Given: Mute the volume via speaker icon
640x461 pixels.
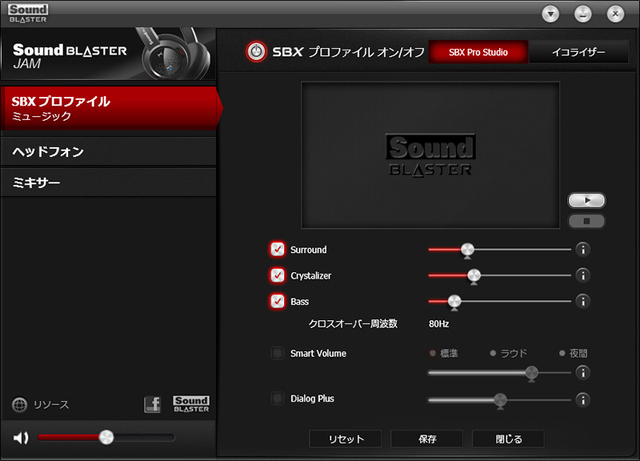Looking at the screenshot, I should pos(20,437).
